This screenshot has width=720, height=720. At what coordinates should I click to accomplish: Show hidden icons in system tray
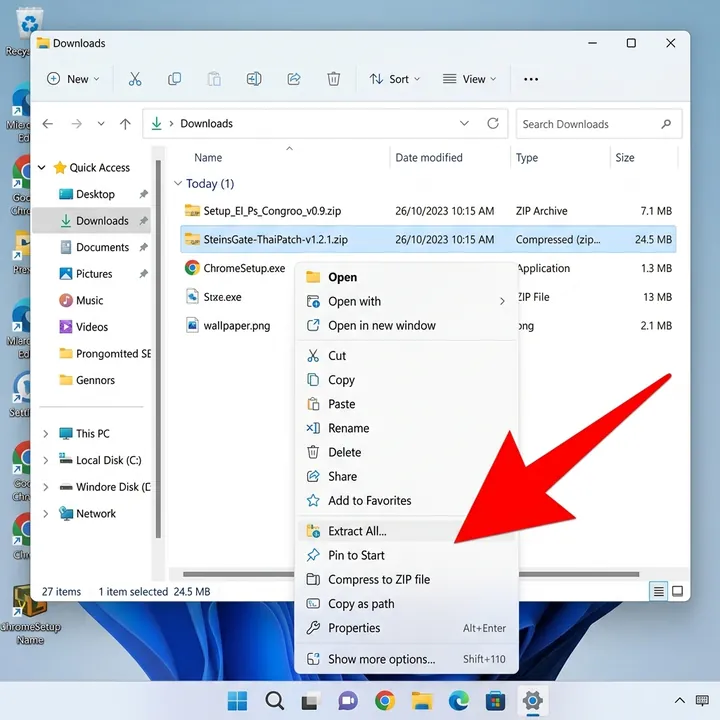[680, 700]
